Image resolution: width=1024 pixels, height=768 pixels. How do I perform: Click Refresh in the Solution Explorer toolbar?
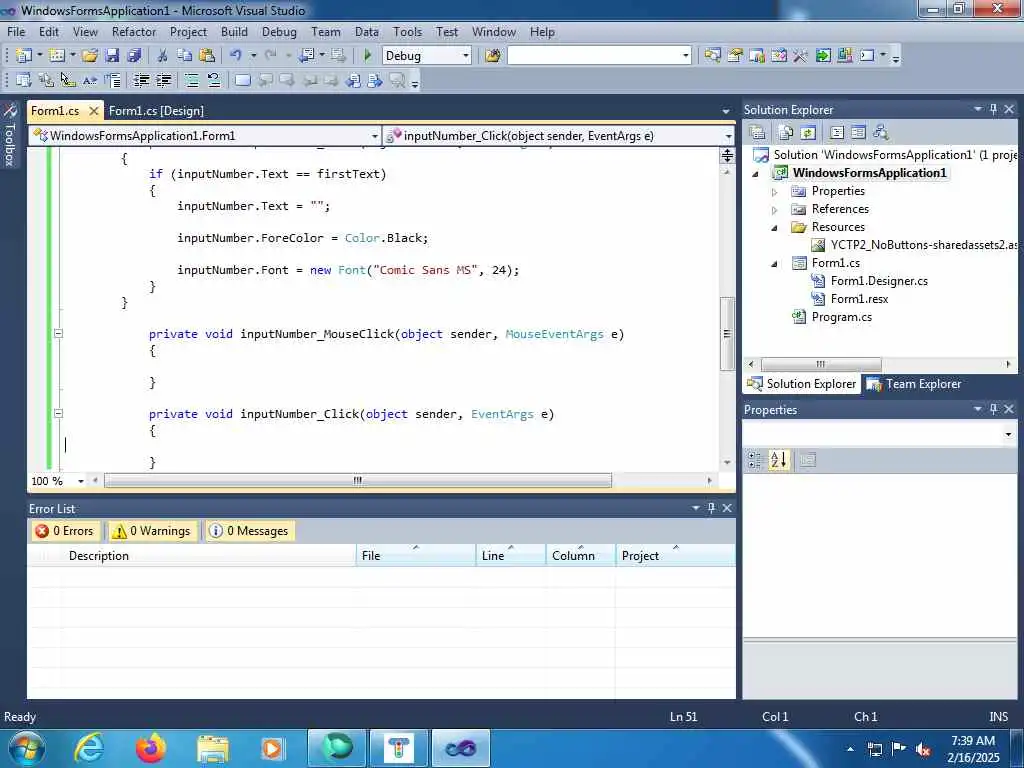click(808, 133)
